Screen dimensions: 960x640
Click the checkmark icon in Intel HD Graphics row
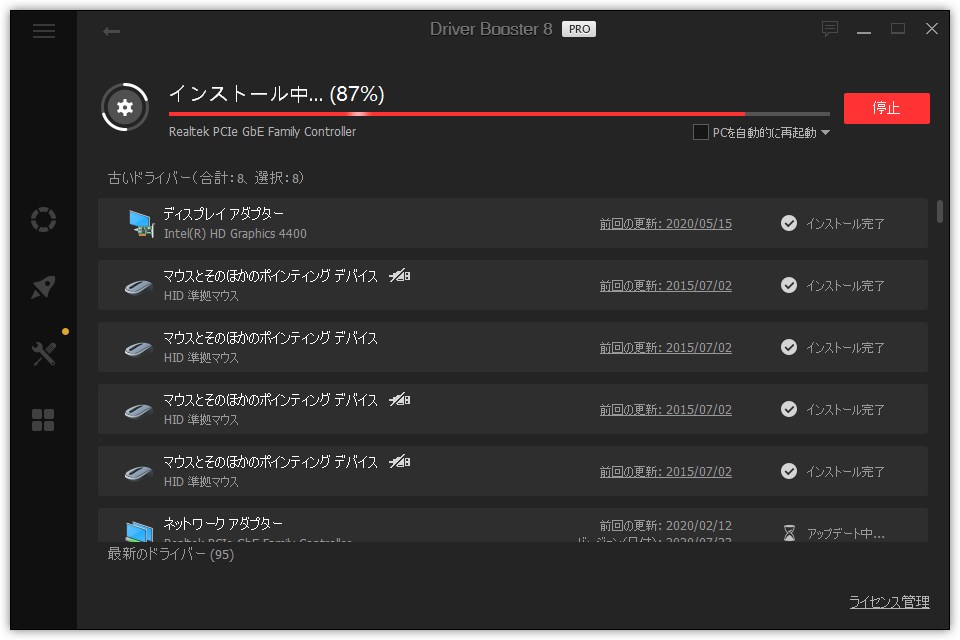pyautogui.click(x=789, y=223)
